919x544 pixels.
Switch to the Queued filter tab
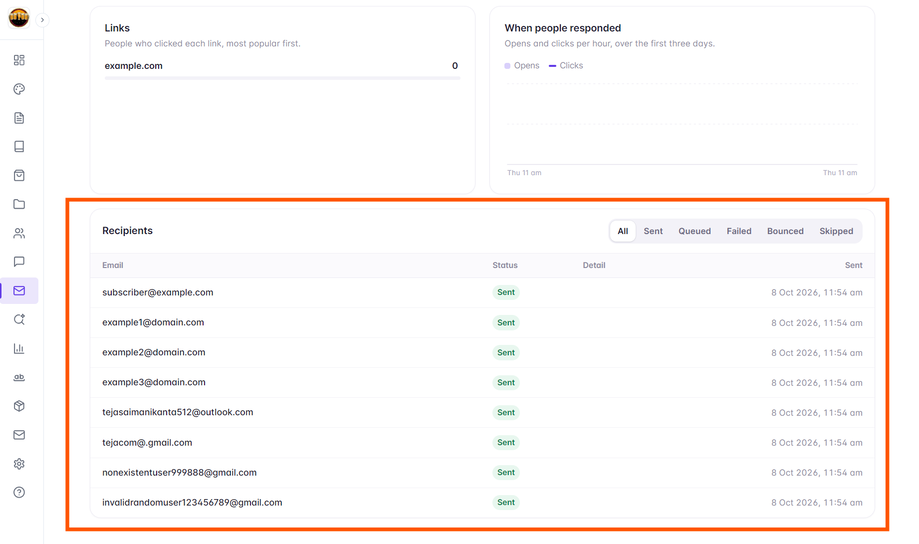(695, 231)
